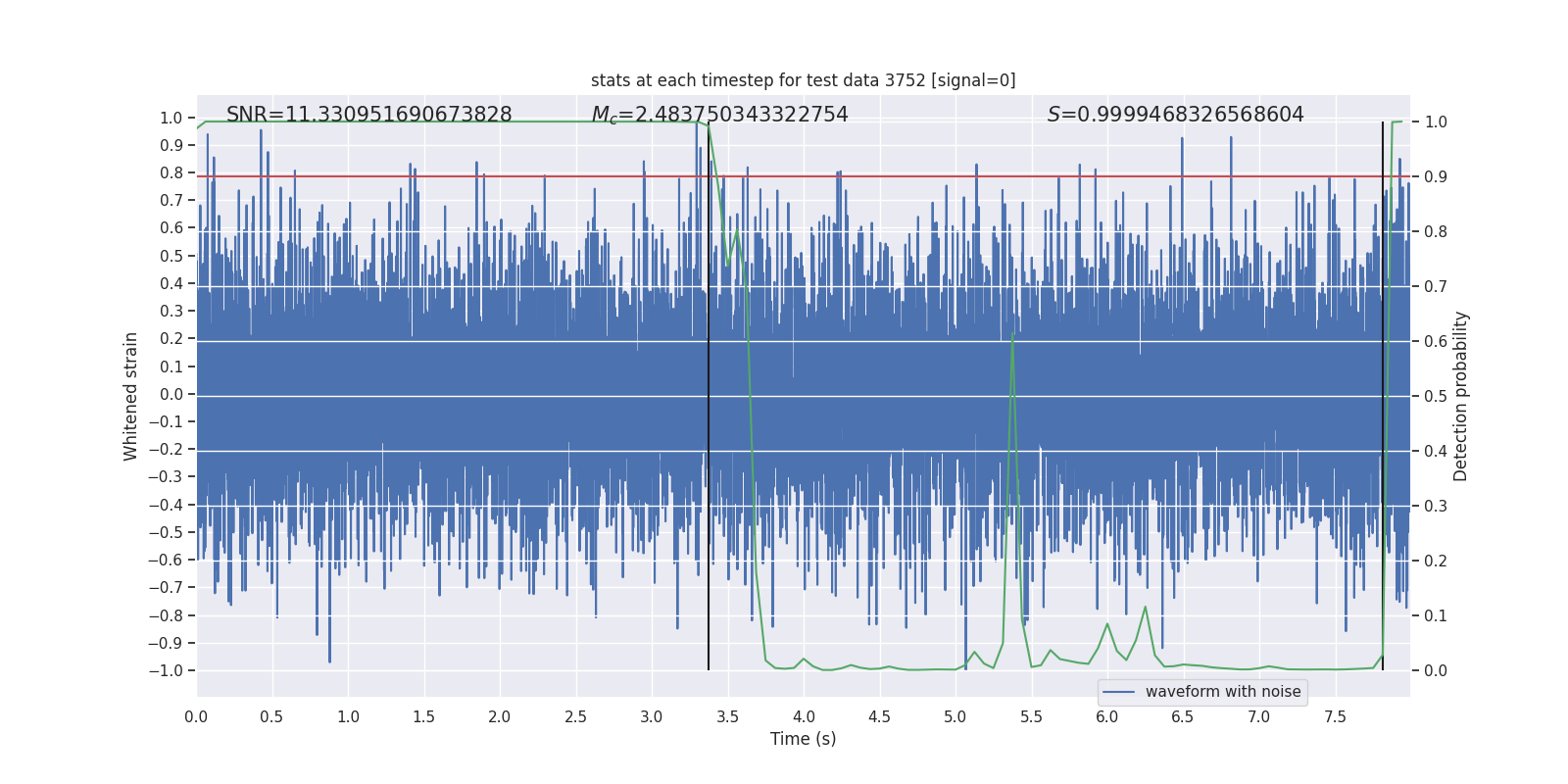The height and width of the screenshot is (784, 1568).
Task: Select the −0.7 tick on the Whitened strain axis
Action: 166,587
